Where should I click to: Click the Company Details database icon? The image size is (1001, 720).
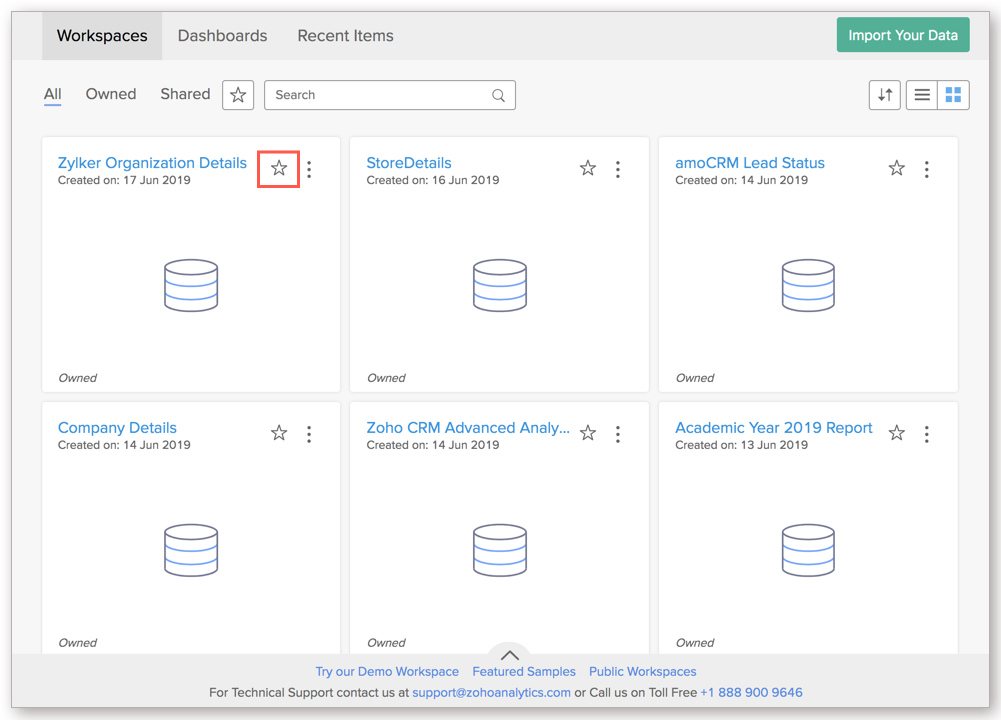coord(190,550)
